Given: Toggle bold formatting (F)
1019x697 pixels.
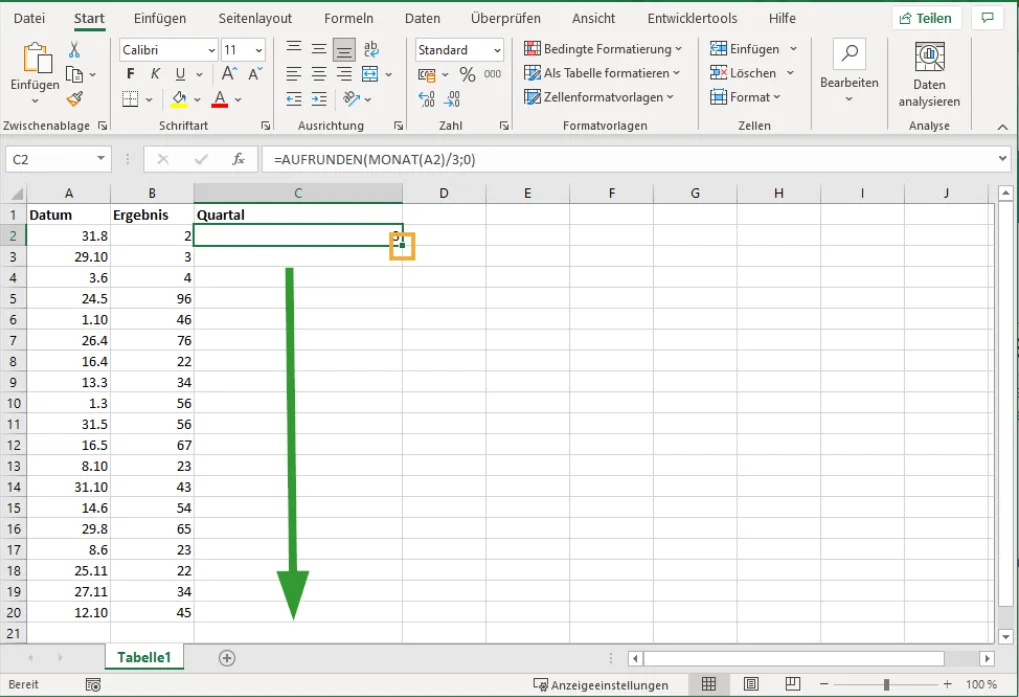Looking at the screenshot, I should pyautogui.click(x=131, y=74).
